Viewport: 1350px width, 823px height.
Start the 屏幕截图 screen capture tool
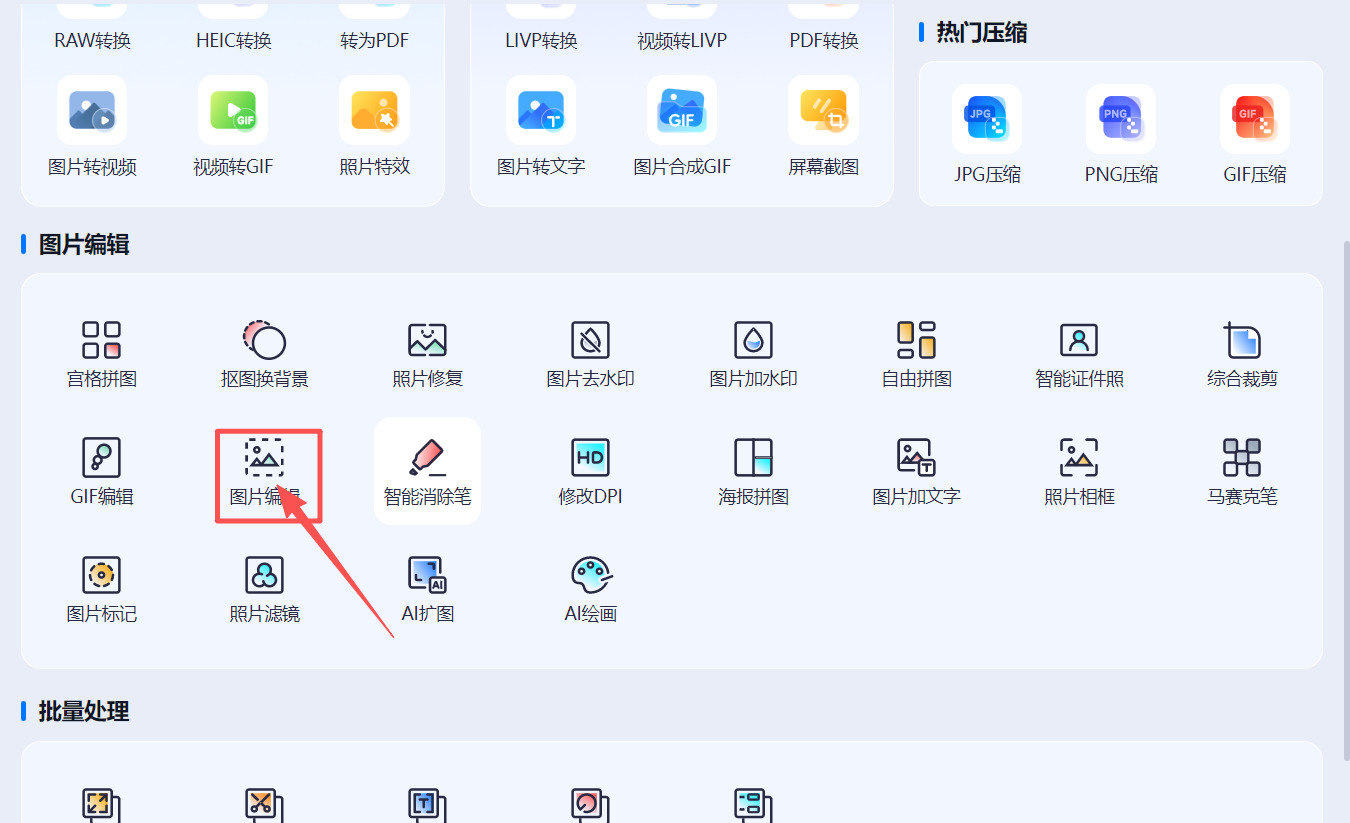pos(823,127)
